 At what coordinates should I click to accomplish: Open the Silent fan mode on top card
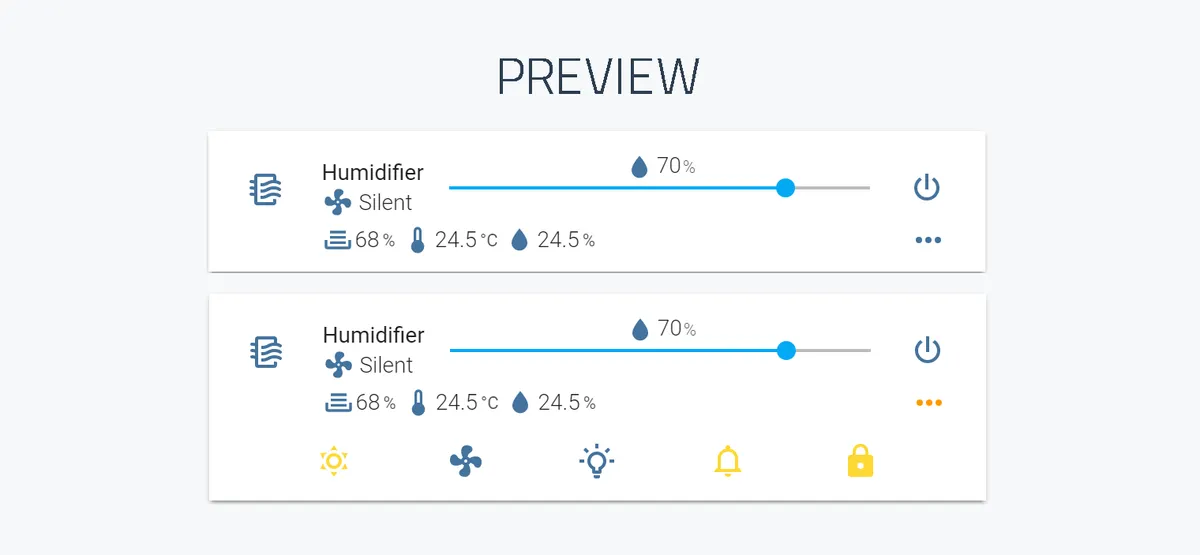tap(368, 202)
